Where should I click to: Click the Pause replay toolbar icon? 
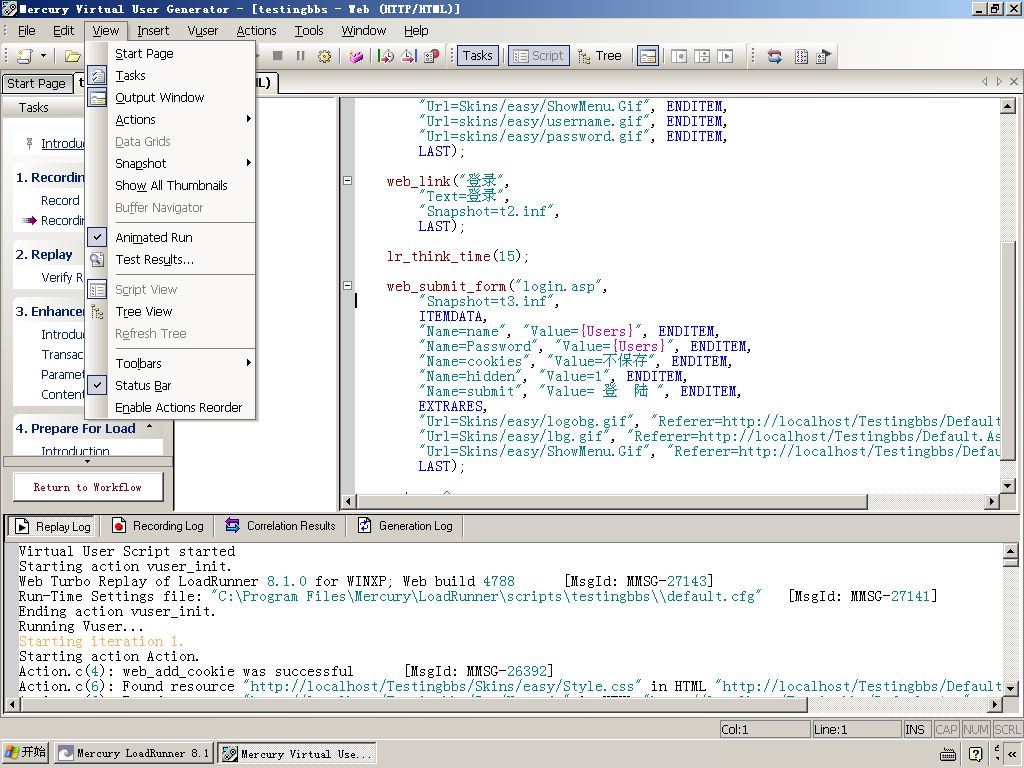pyautogui.click(x=300, y=56)
